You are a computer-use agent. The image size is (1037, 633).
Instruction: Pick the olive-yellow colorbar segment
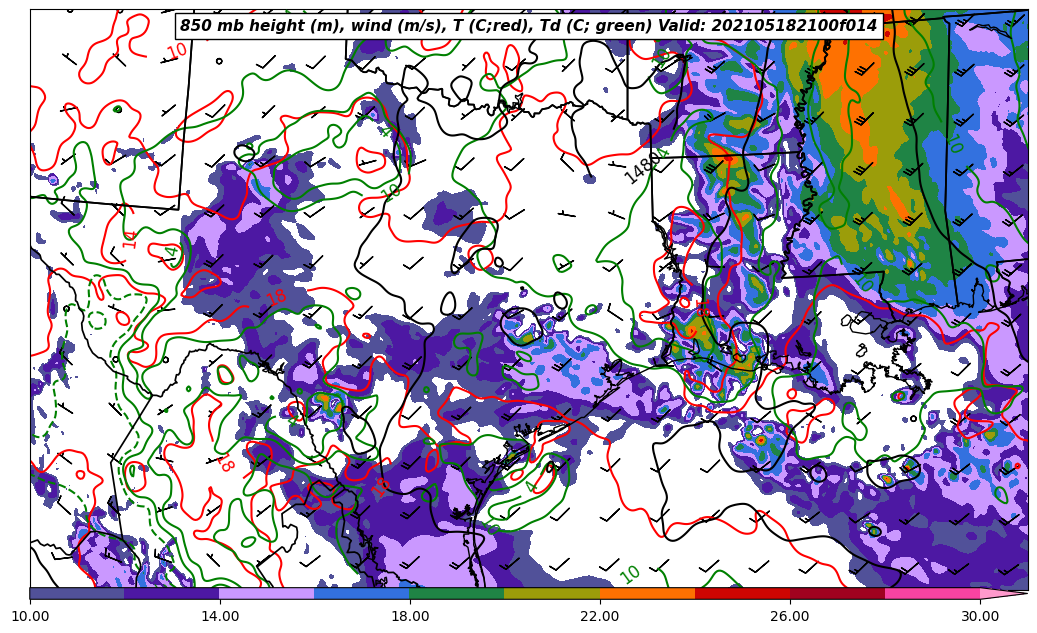click(x=552, y=593)
